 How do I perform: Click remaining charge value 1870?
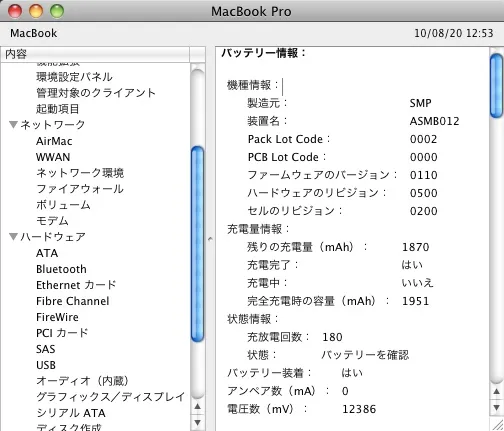[x=416, y=247]
